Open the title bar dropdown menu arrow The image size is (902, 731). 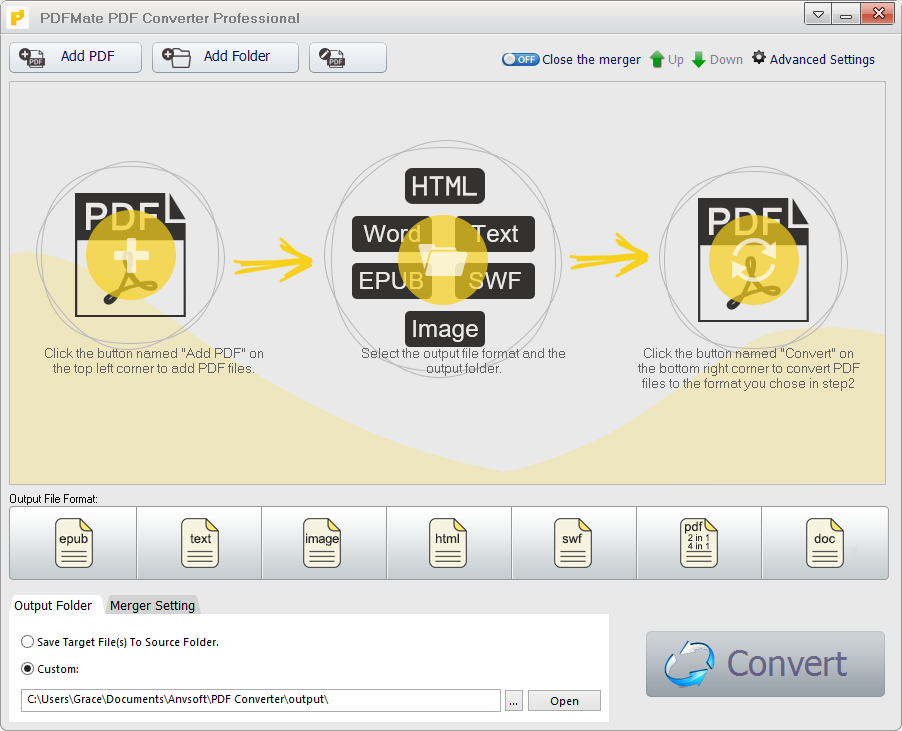pos(818,14)
